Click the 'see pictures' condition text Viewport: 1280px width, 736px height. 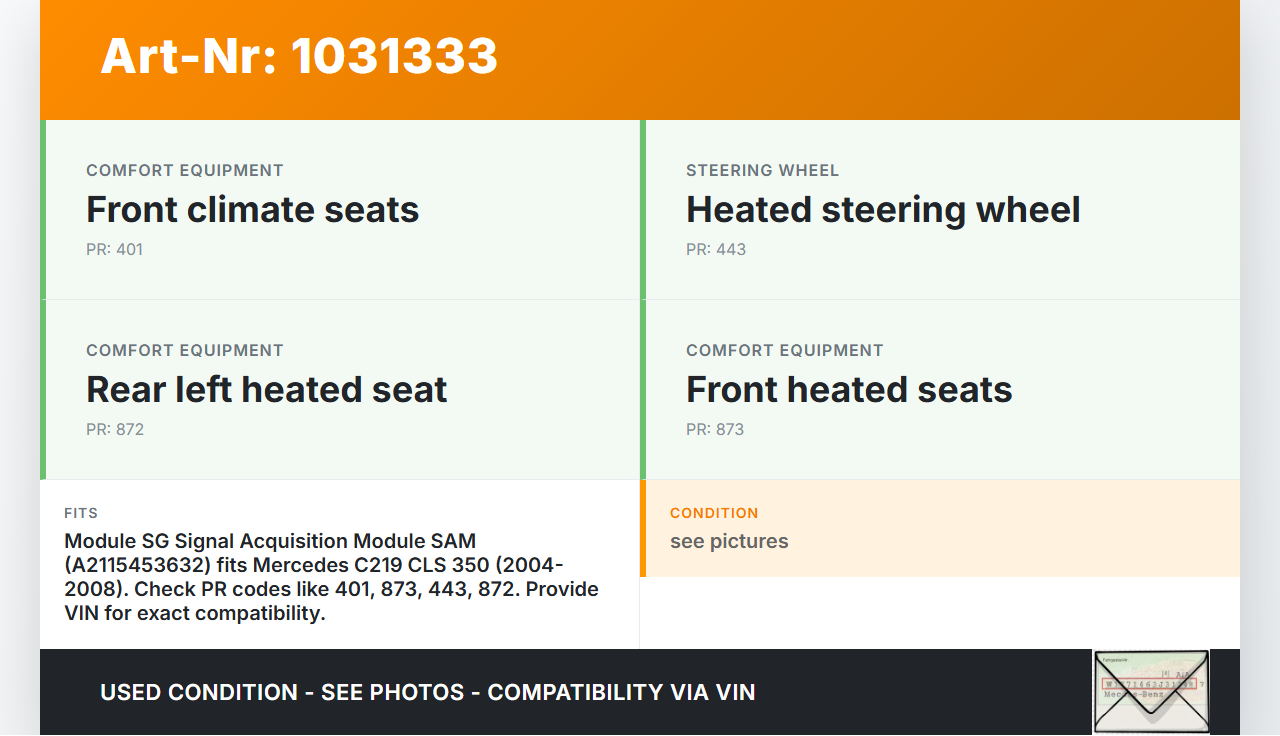[729, 541]
